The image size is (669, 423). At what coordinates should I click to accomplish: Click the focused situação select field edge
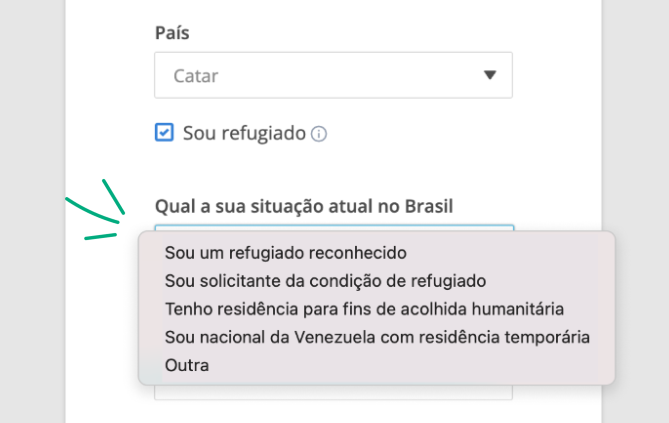pyautogui.click(x=334, y=228)
